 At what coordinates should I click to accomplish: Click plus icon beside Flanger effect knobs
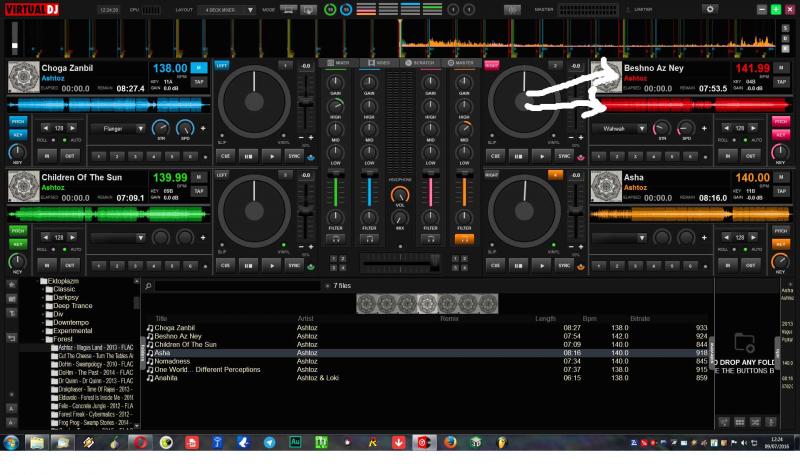203,128
